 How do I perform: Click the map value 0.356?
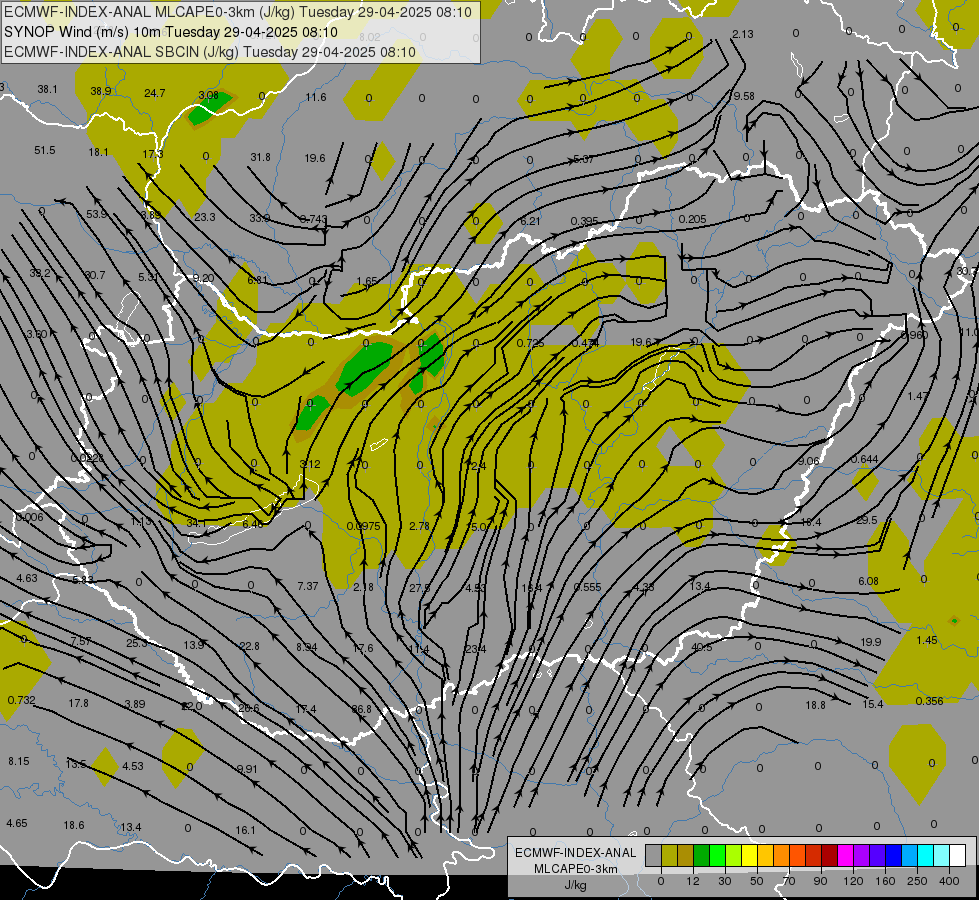tap(930, 701)
